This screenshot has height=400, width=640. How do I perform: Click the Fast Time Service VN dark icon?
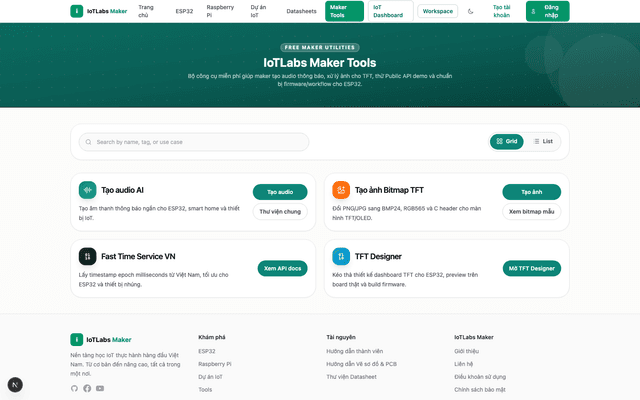tap(87, 256)
